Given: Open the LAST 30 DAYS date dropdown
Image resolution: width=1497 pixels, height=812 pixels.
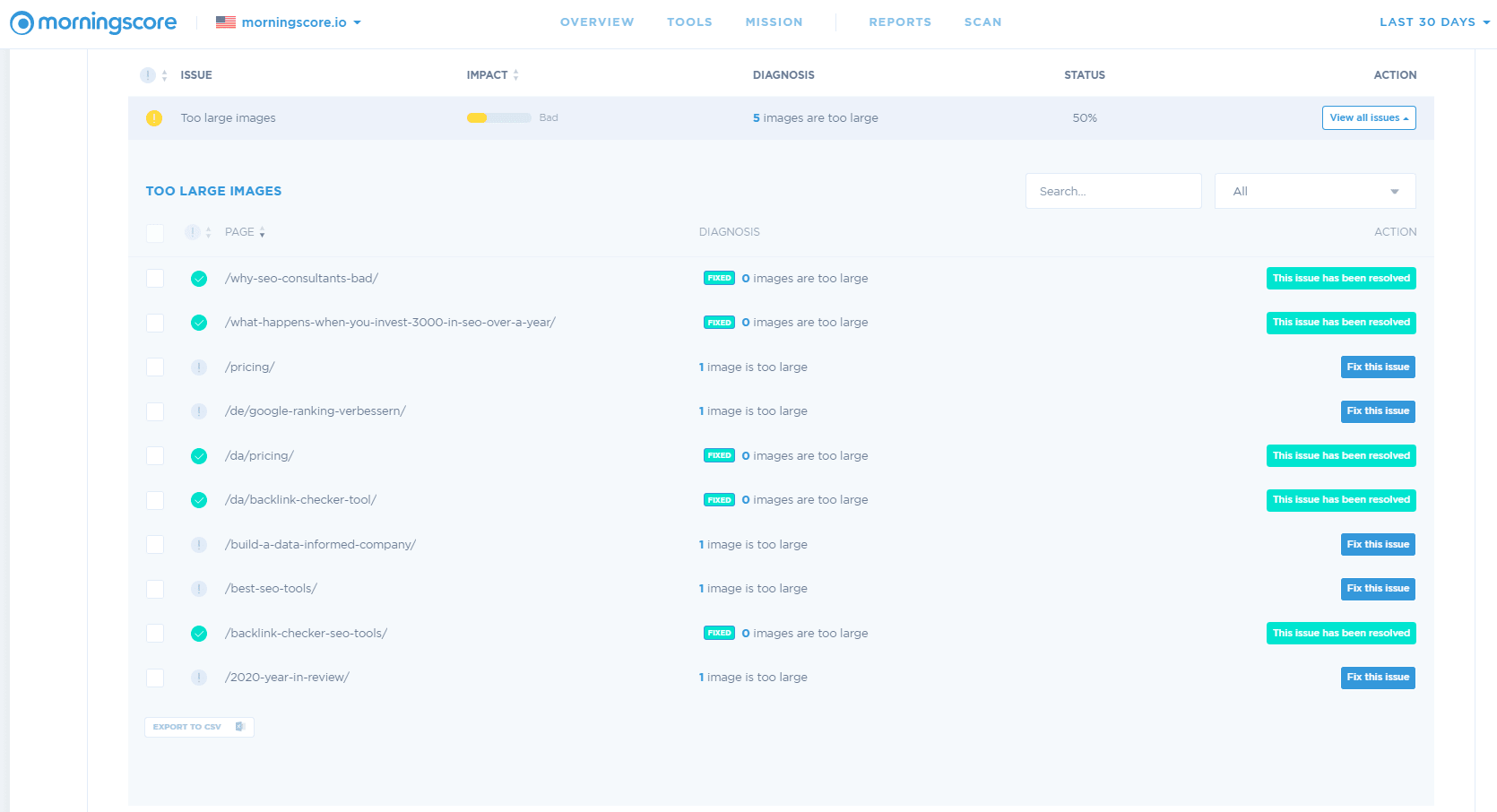Looking at the screenshot, I should click(1434, 22).
